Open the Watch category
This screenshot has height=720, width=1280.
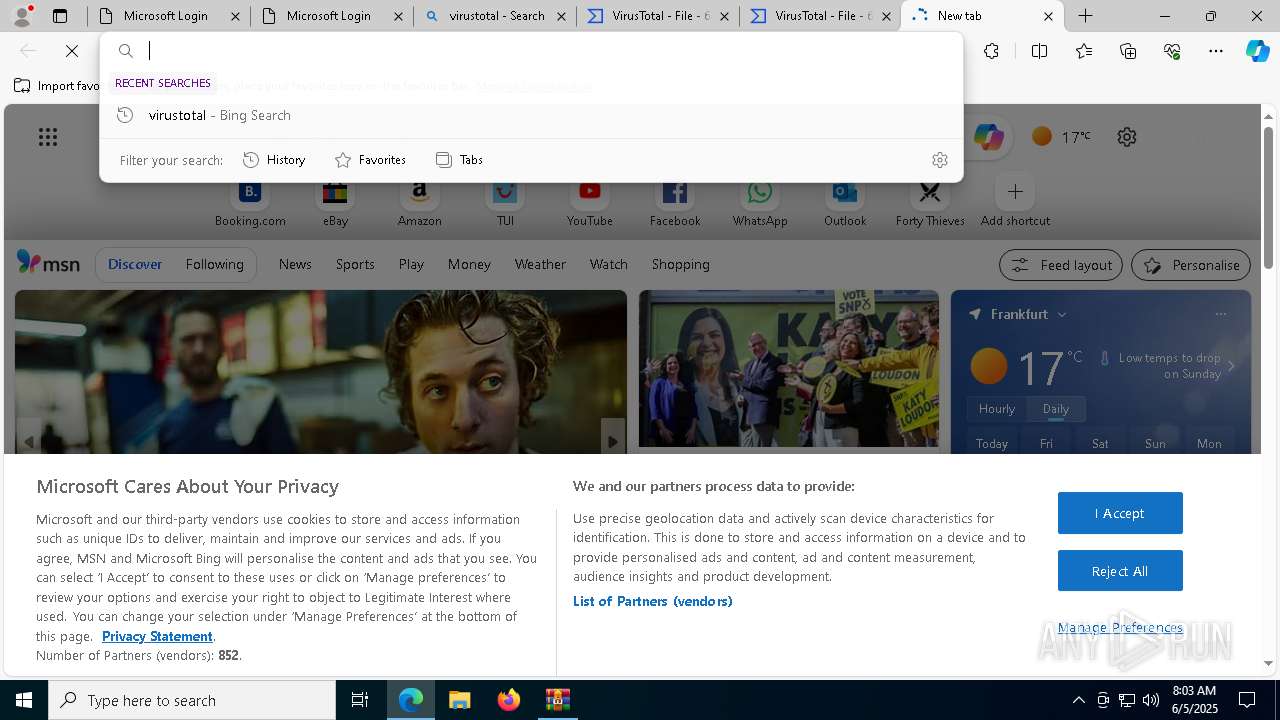[x=608, y=264]
